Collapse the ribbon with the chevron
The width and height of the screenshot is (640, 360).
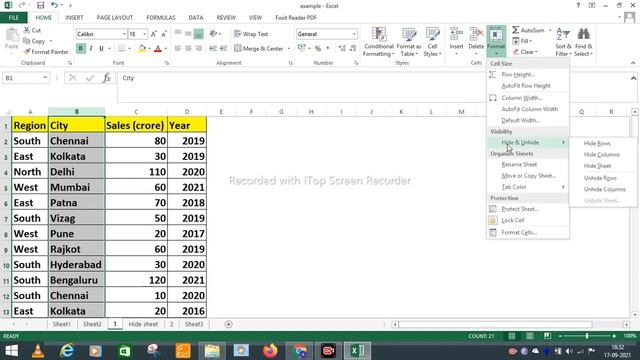(633, 63)
